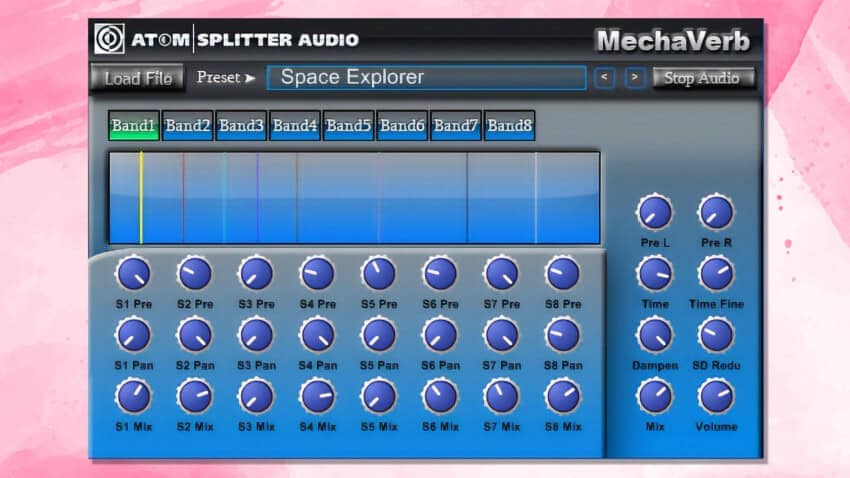Click the S3 Pre knob
The image size is (850, 478).
coord(256,274)
